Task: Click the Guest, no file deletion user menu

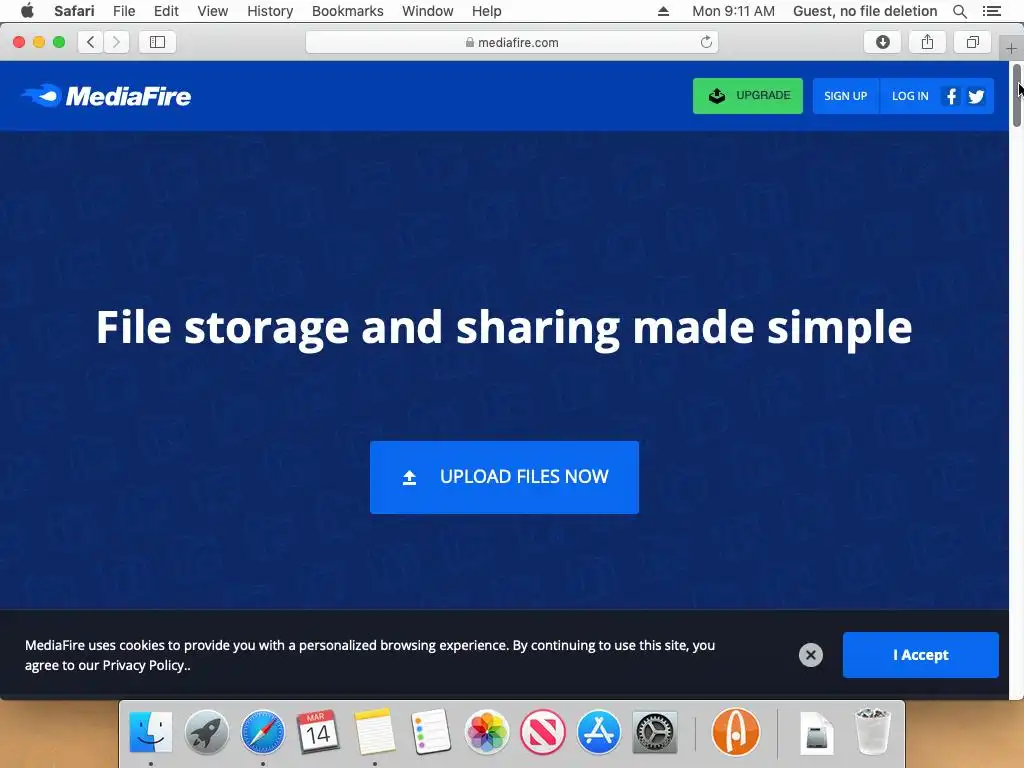Action: 865,11
